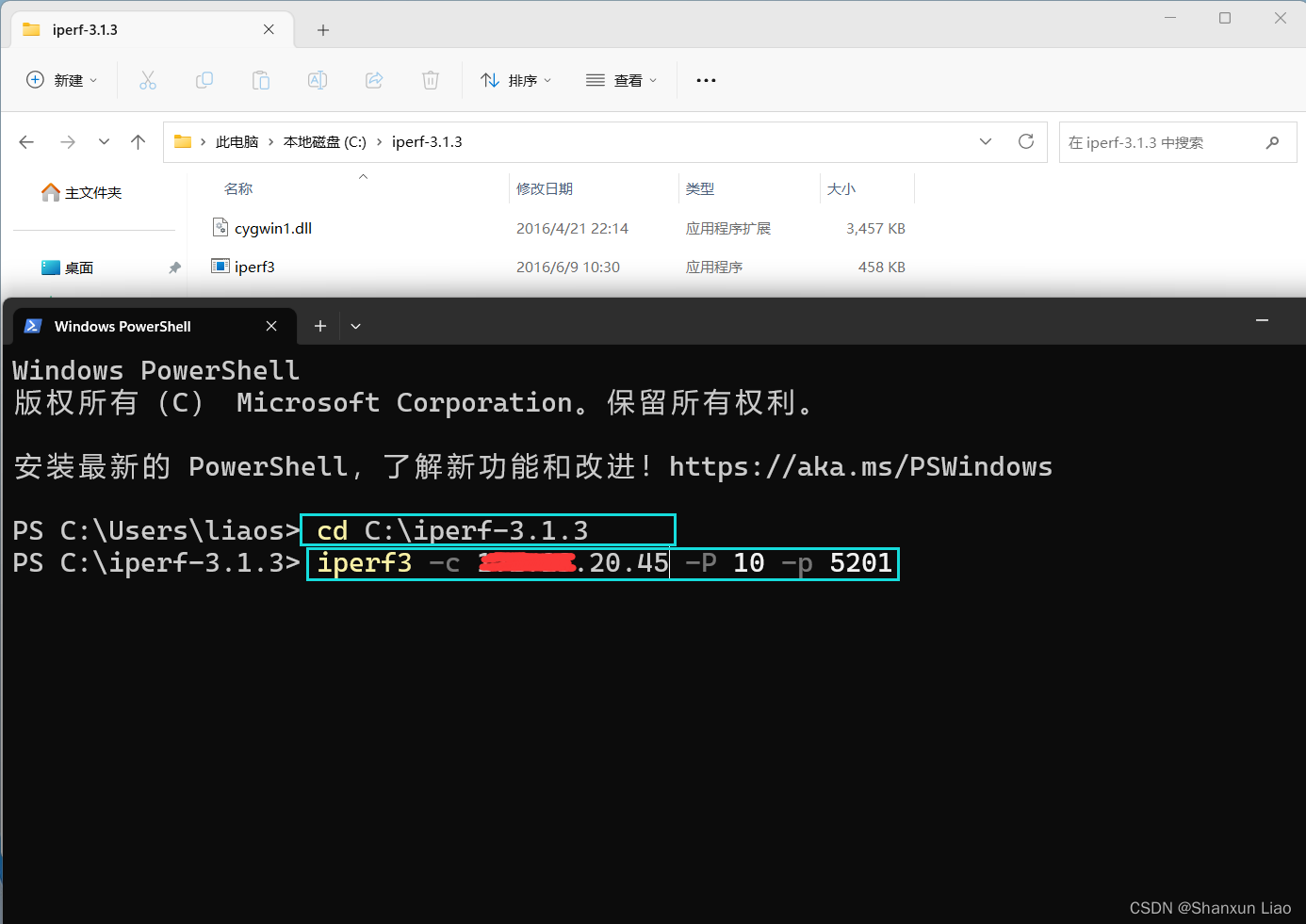Image resolution: width=1306 pixels, height=924 pixels.
Task: Open the terminal new tab dropdown chevron
Action: point(355,326)
